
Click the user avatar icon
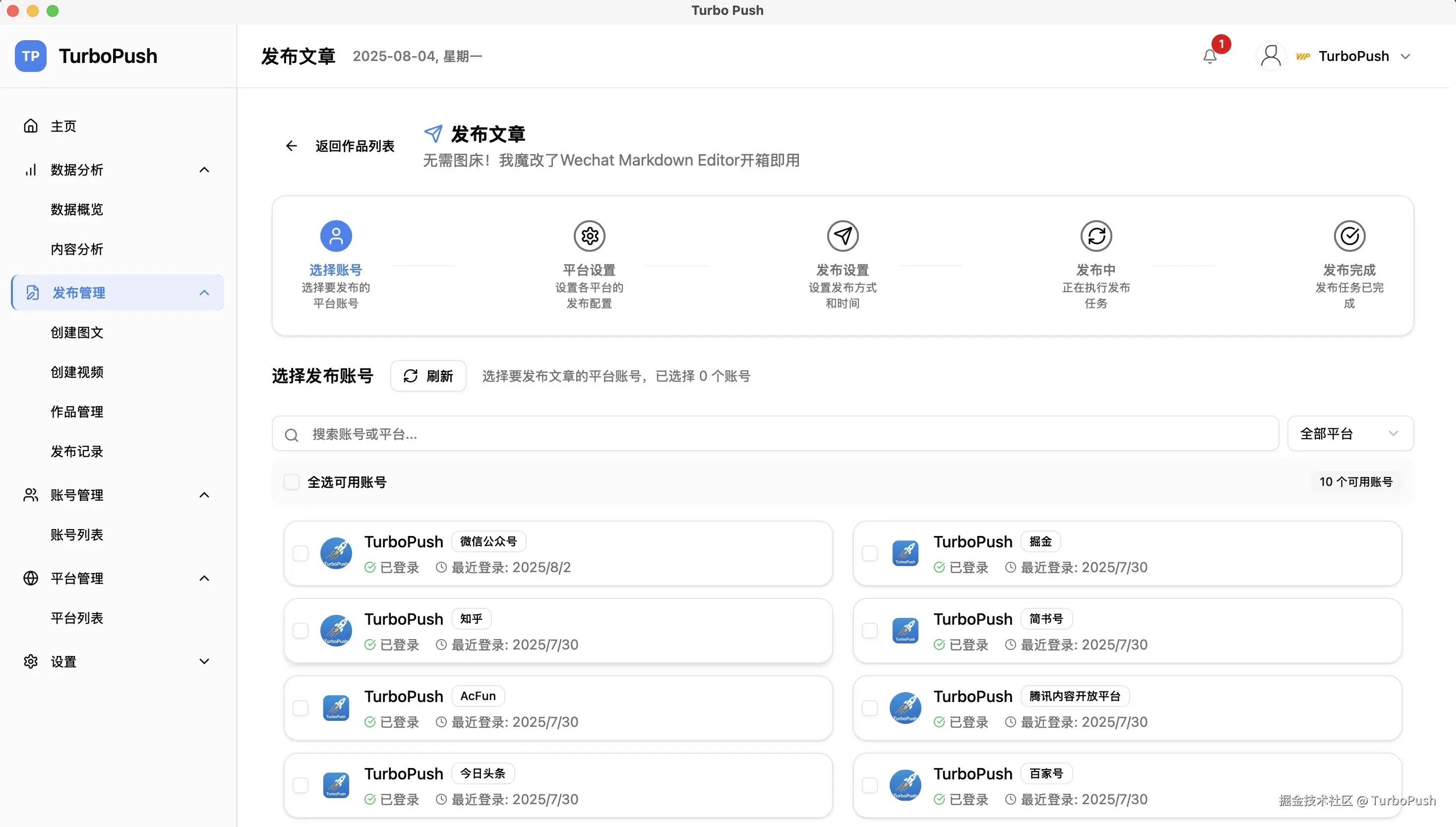coord(1271,55)
